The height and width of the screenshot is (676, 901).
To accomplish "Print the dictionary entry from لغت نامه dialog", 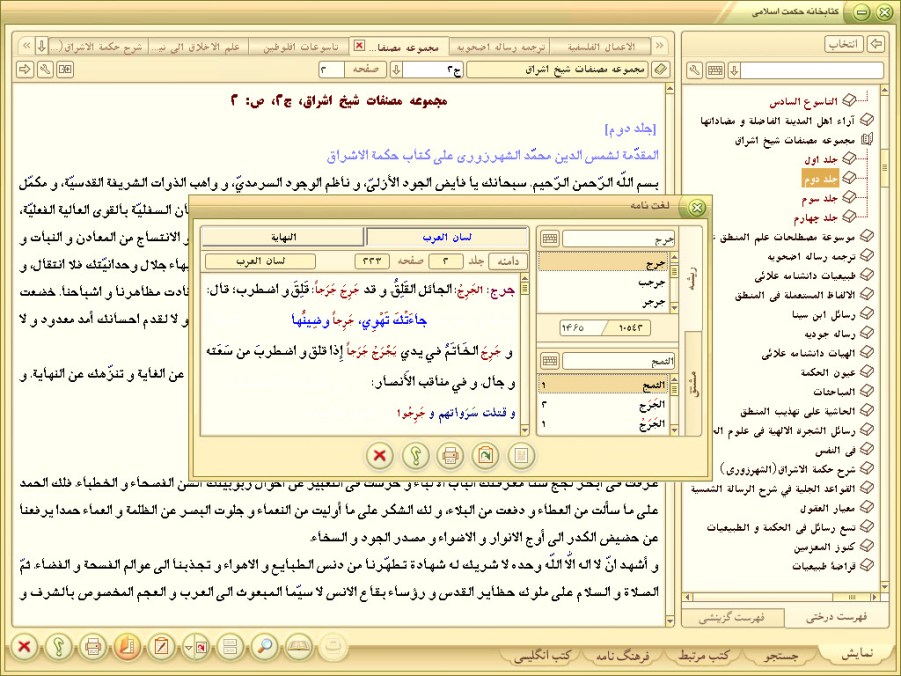I will 450,456.
